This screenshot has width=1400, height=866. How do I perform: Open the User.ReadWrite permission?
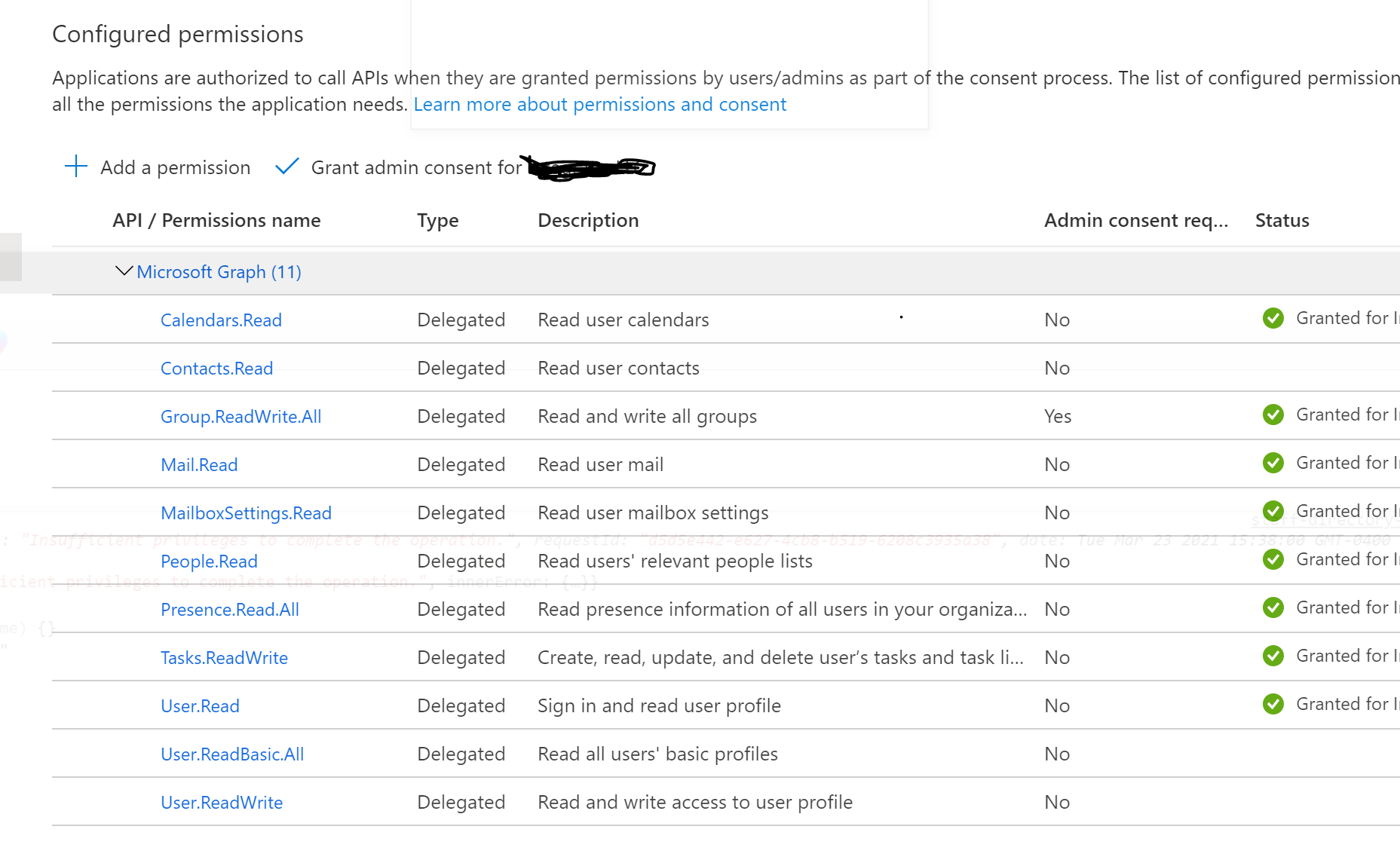click(x=222, y=803)
